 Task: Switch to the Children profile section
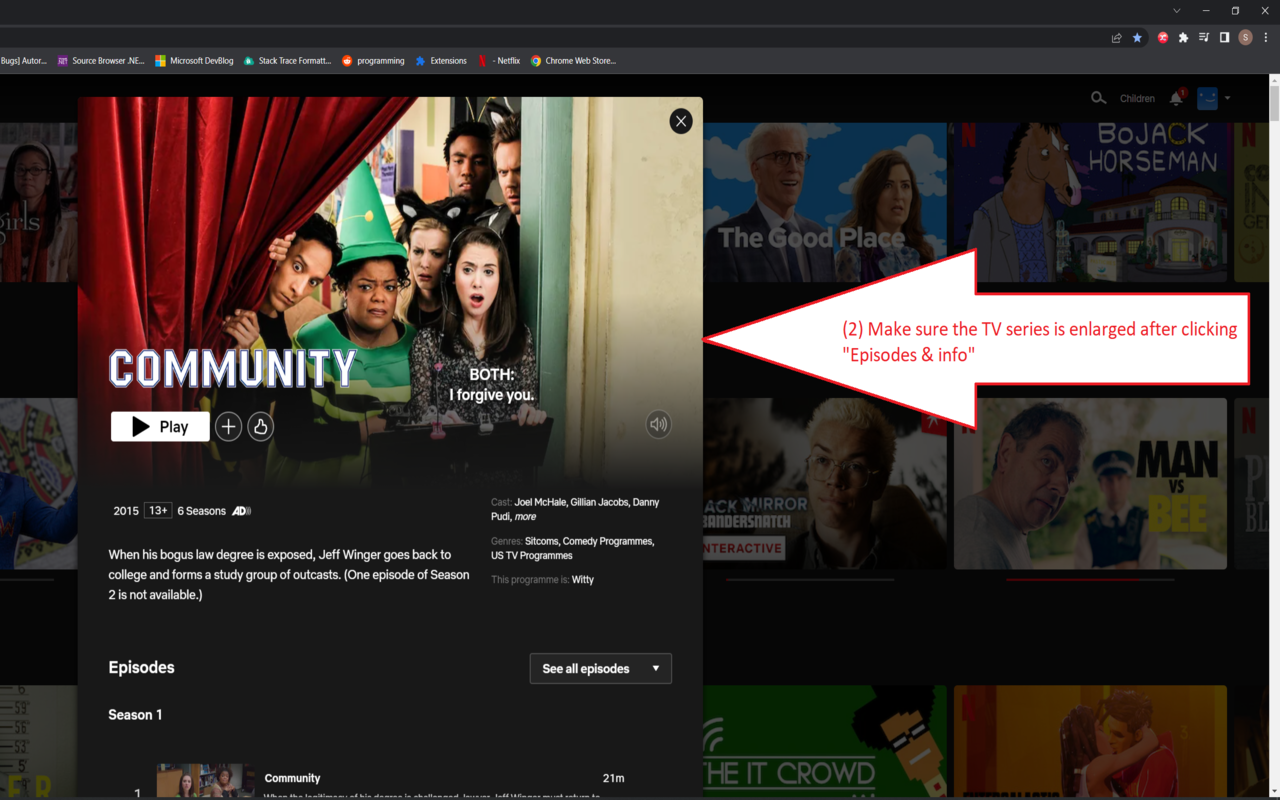1137,98
